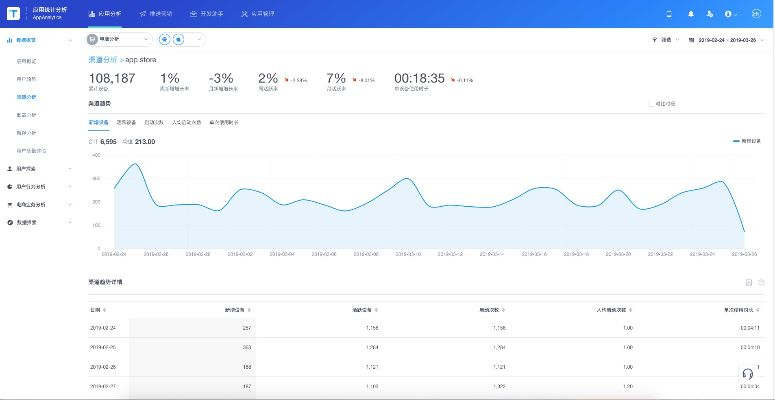Click the team members icon in header
This screenshot has width=775, height=400.
coord(708,15)
